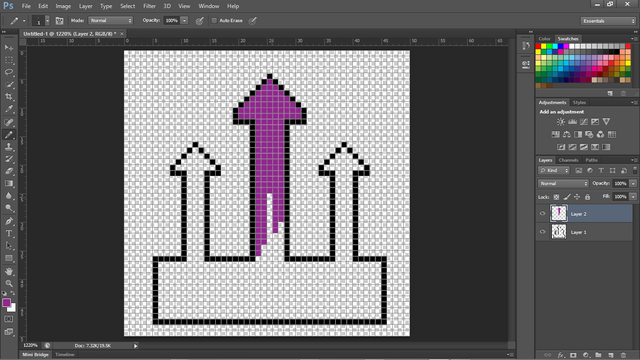Open the Mini Bridge tab

pos(35,354)
